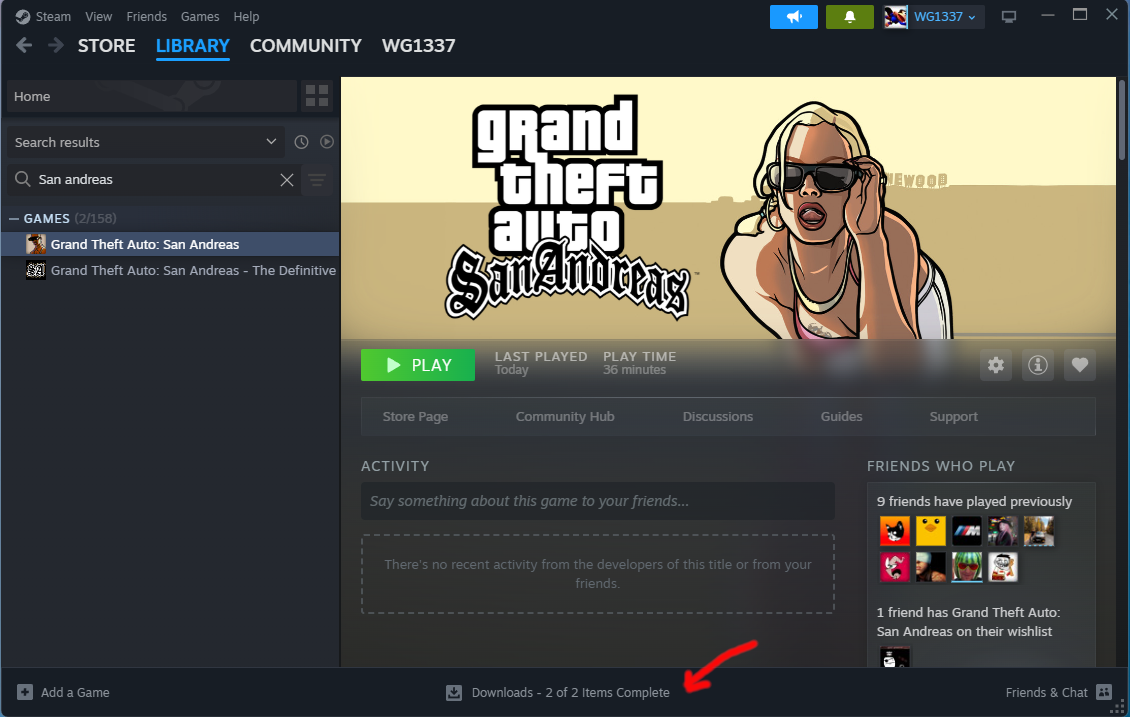Select San Andreas – The Definitive entry

170,270
